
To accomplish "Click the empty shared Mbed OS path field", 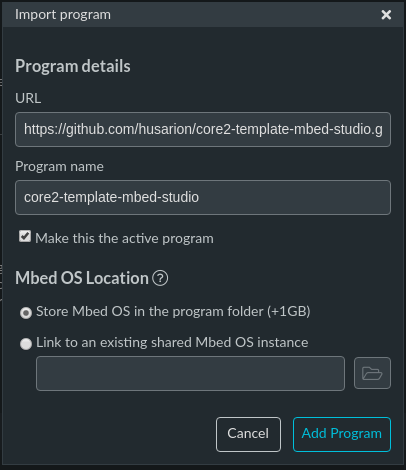I will [190, 373].
